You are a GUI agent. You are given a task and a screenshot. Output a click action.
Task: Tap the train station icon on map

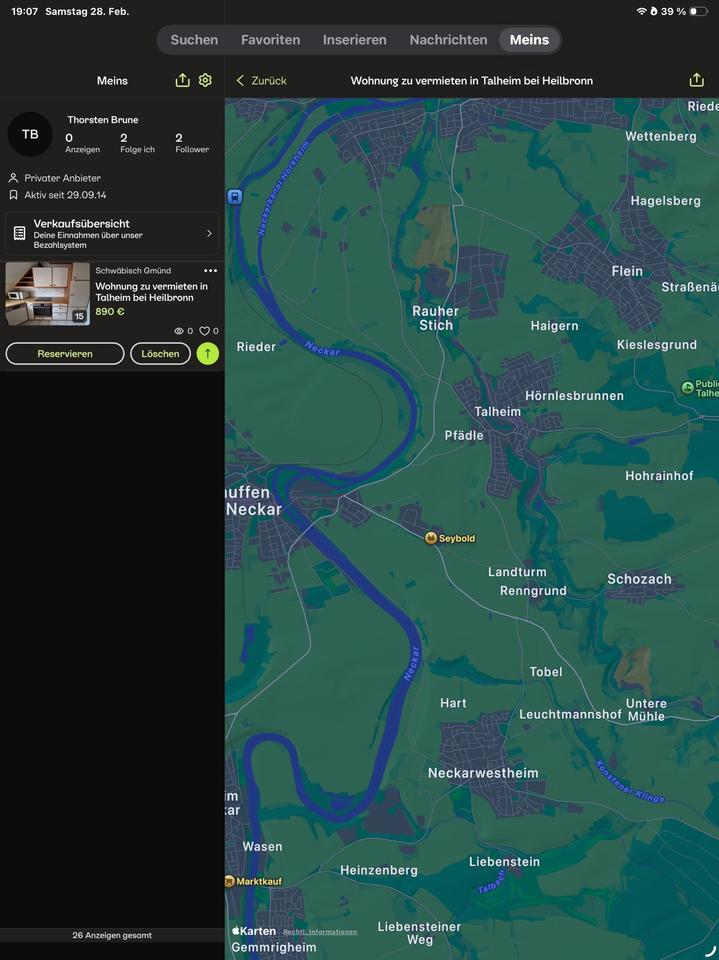[235, 197]
